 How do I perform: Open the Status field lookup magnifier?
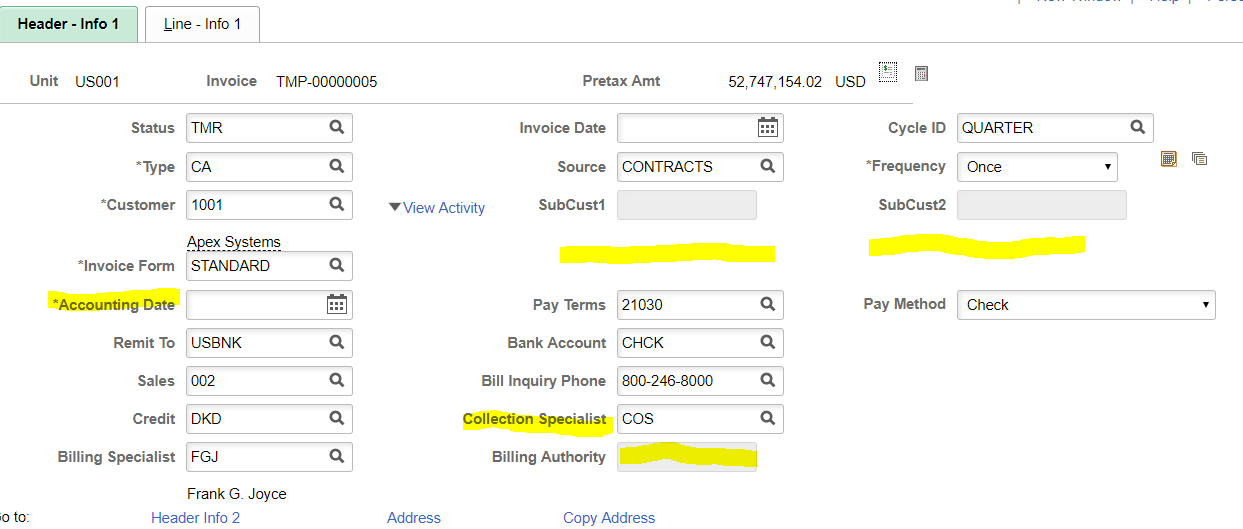tap(337, 128)
